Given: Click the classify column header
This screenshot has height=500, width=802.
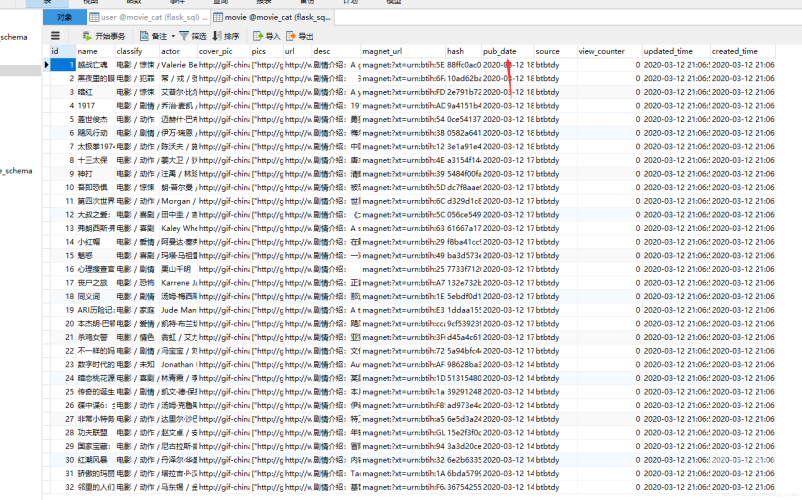Looking at the screenshot, I should point(138,51).
